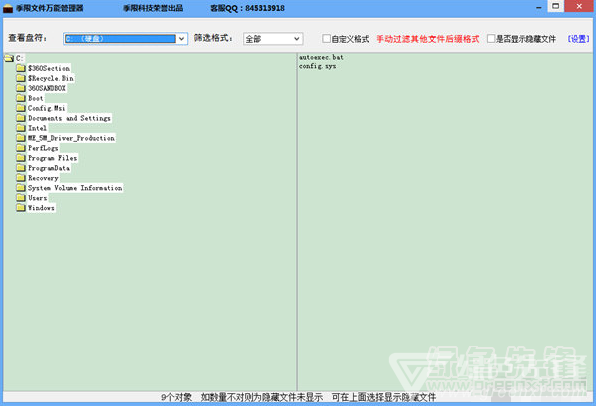The height and width of the screenshot is (406, 596).
Task: Open Documents and Settings tree item
Action: pos(69,118)
